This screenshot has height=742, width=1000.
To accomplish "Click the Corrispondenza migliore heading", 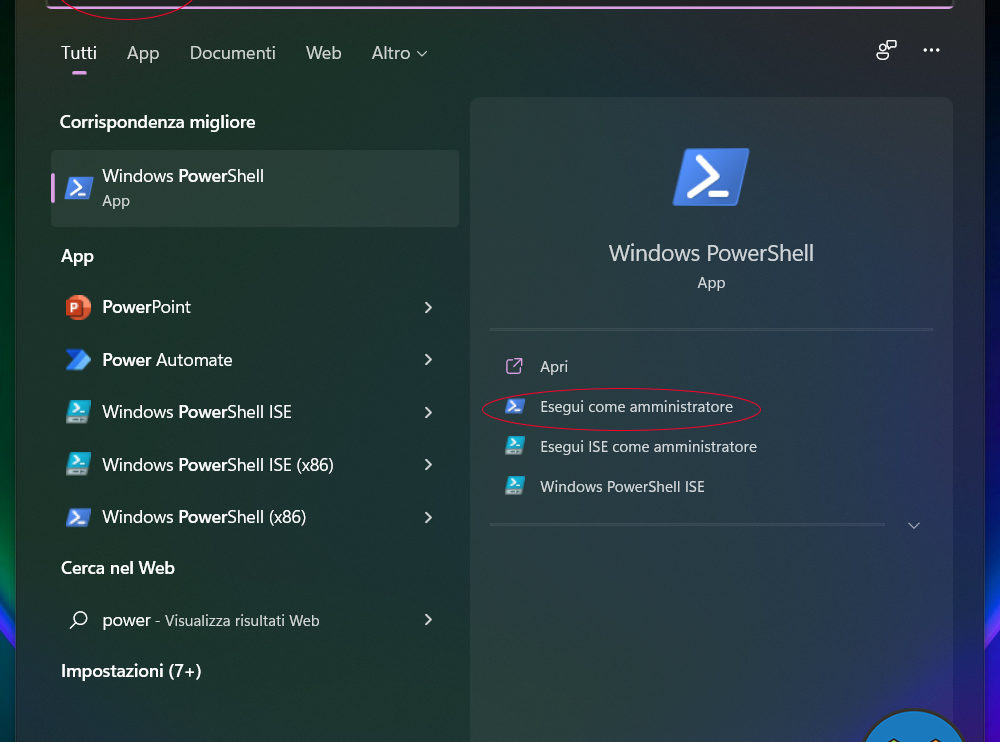I will [158, 122].
